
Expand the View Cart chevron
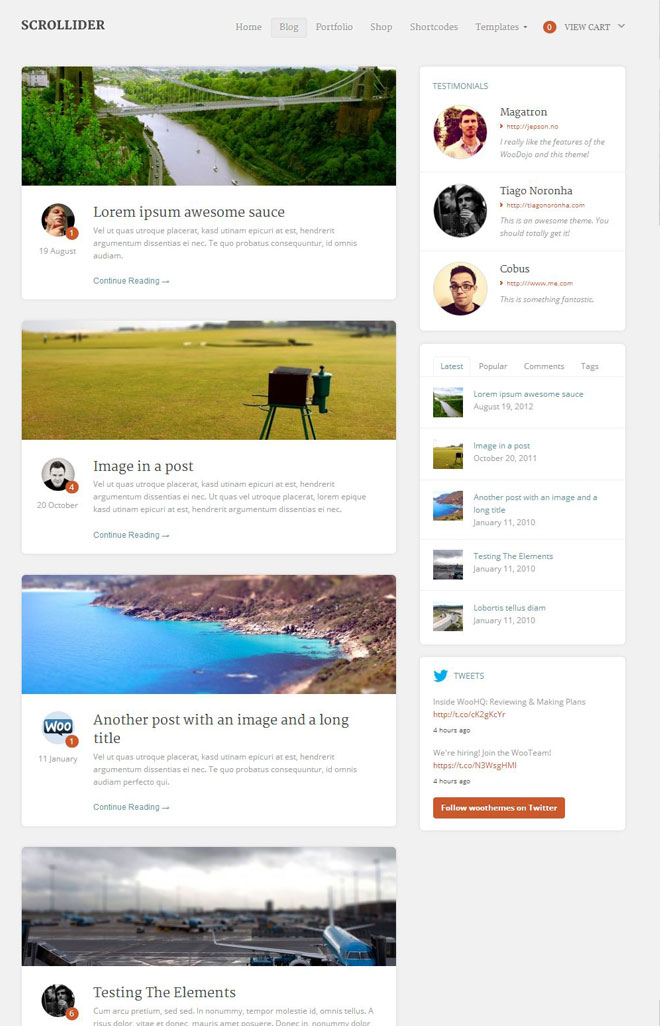621,26
